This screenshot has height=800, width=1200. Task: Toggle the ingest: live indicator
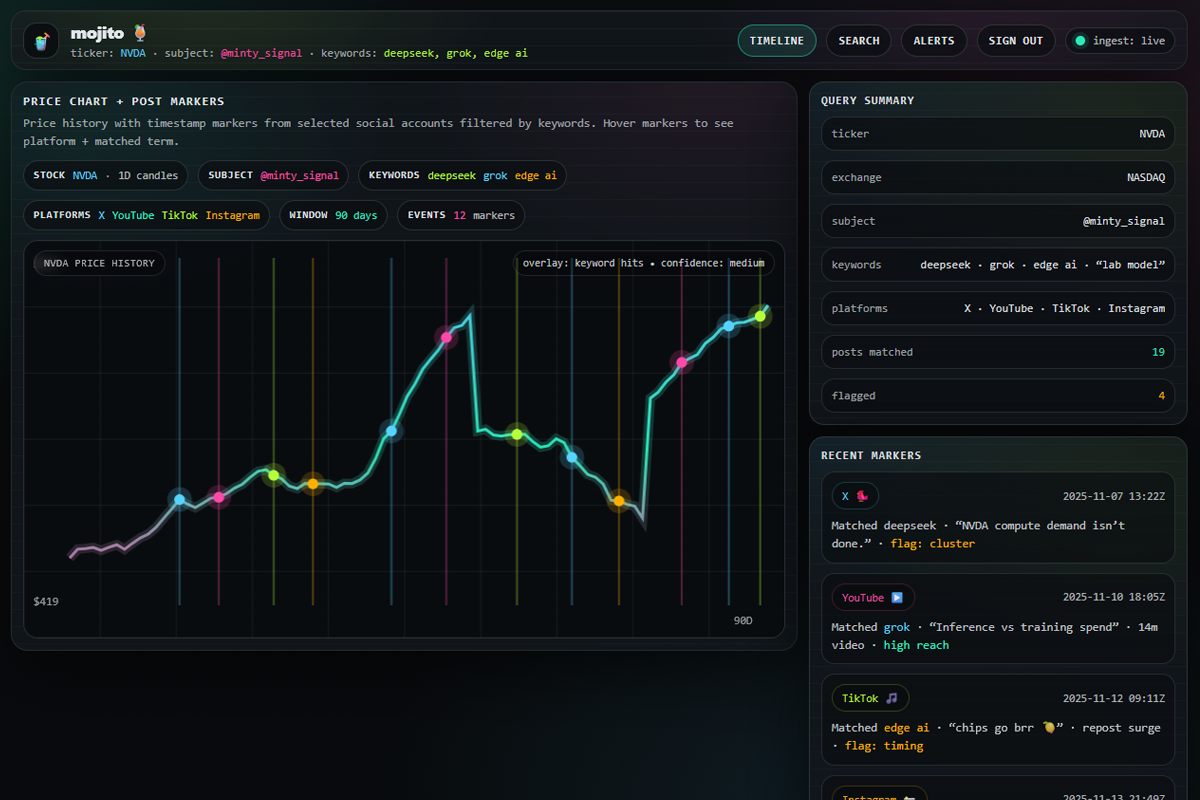[1119, 41]
